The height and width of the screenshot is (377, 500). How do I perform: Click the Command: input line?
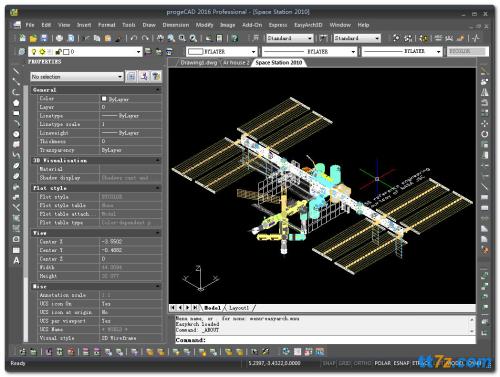tap(325, 340)
